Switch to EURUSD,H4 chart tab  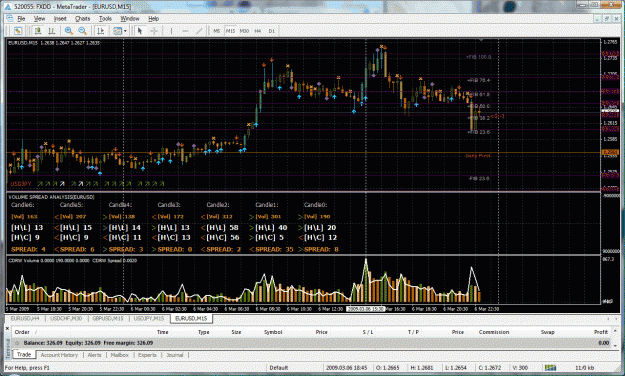(25, 319)
